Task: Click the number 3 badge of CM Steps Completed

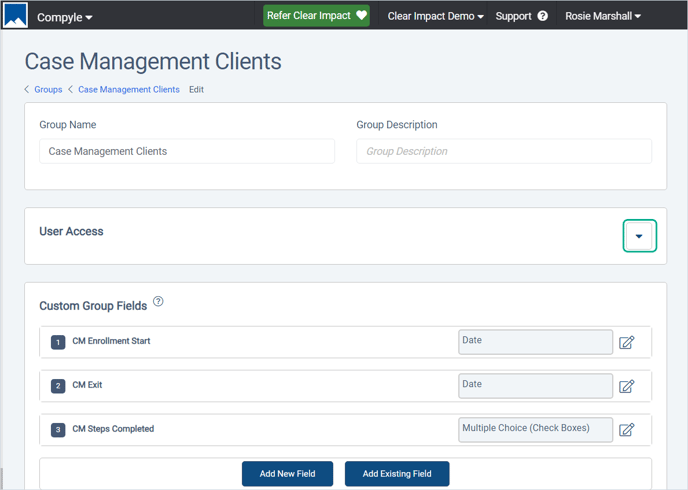Action: [x=58, y=429]
